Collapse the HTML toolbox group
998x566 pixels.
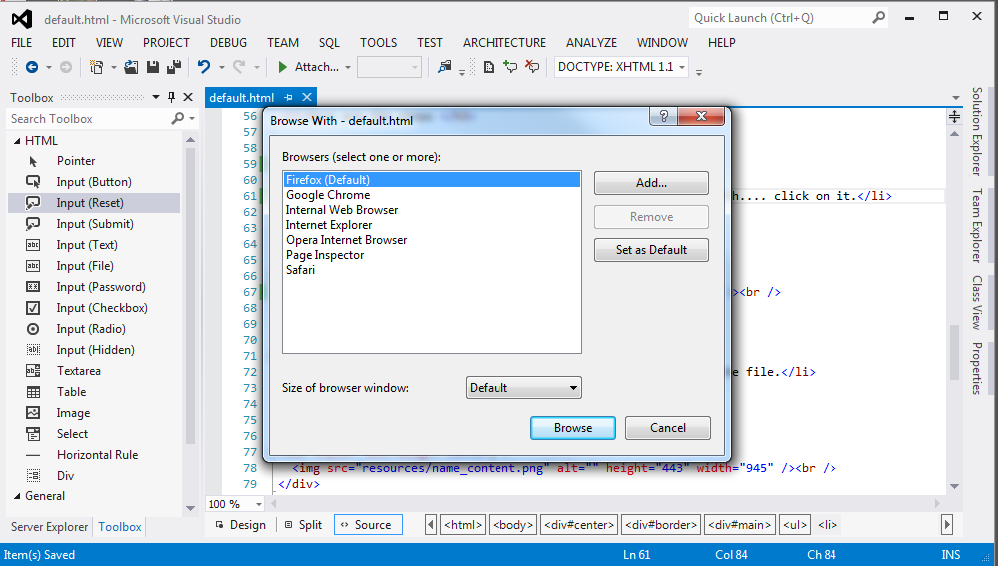16,141
